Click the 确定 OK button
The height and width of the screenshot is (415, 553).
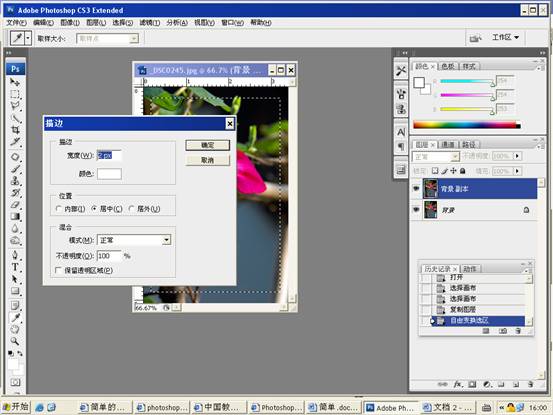[x=207, y=145]
